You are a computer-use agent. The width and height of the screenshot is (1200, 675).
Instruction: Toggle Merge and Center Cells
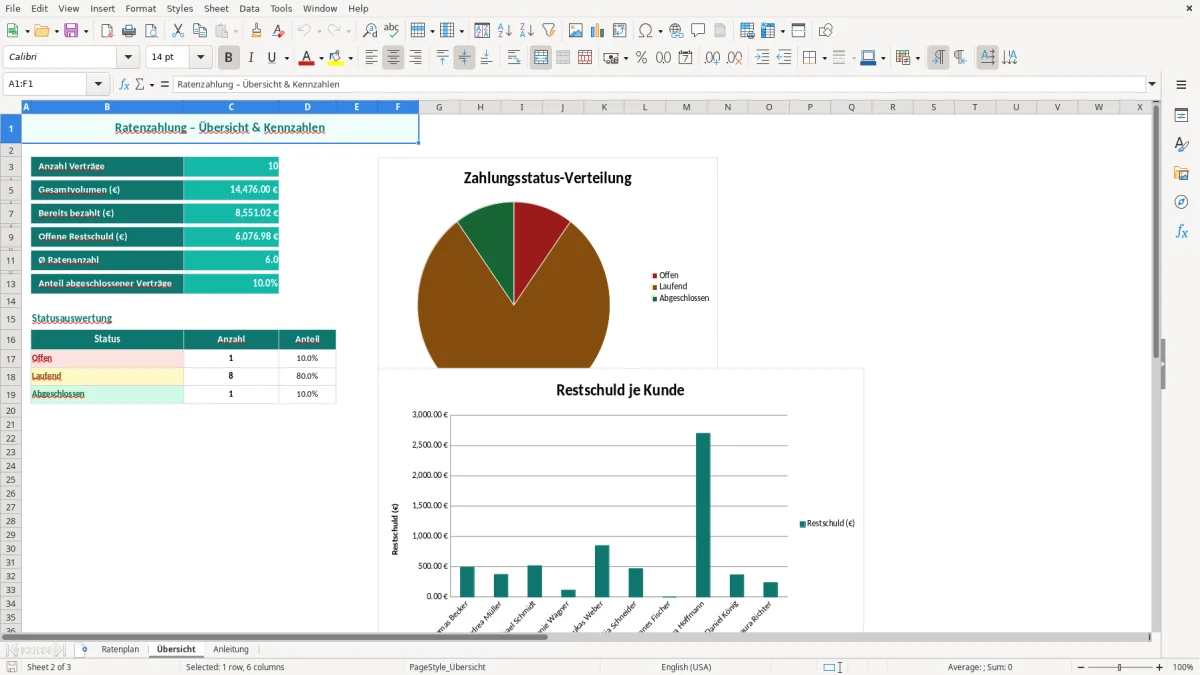tap(541, 58)
